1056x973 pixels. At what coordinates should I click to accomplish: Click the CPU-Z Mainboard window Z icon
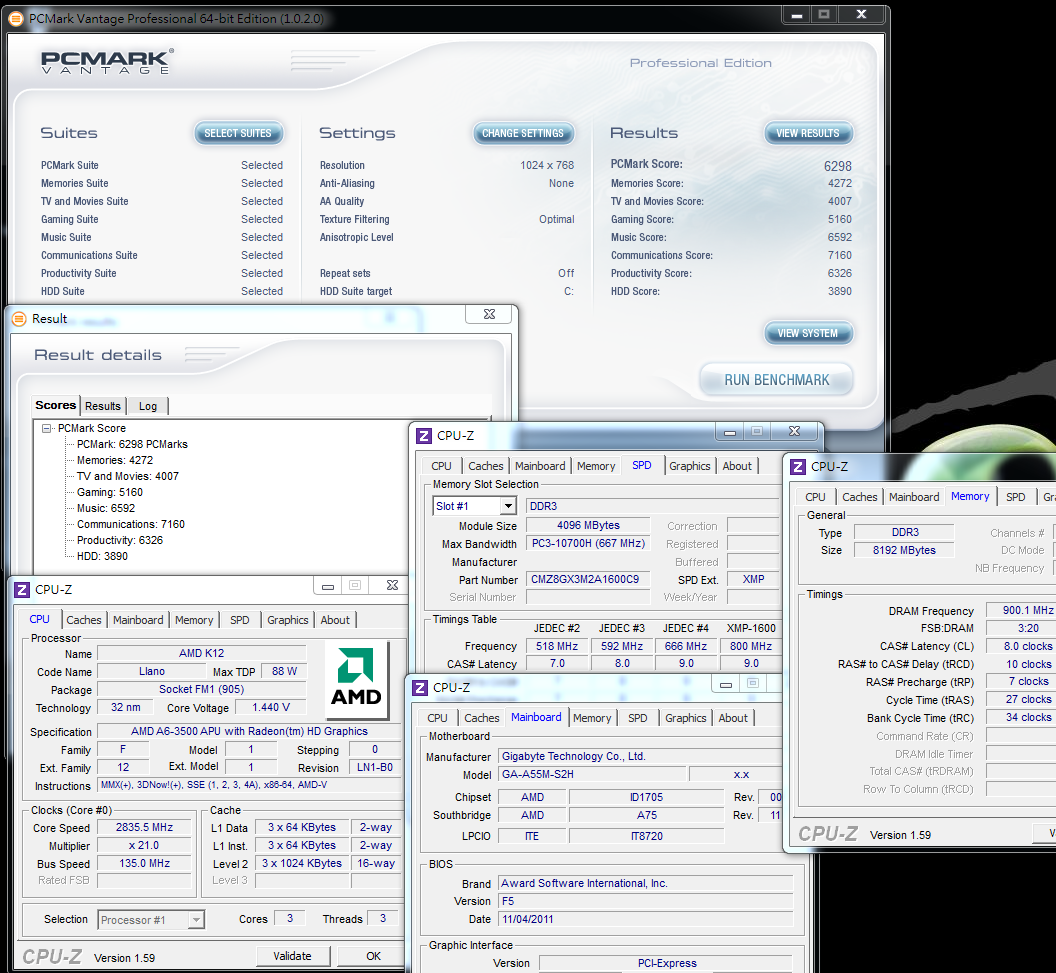(x=420, y=687)
